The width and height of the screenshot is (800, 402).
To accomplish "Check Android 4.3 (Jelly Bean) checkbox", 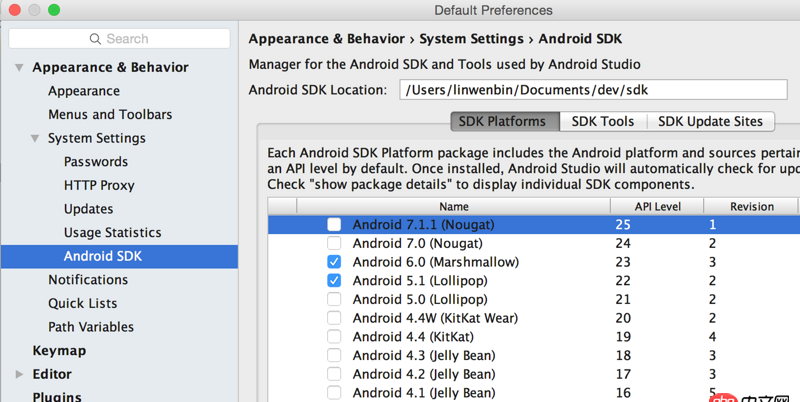I will click(x=334, y=356).
